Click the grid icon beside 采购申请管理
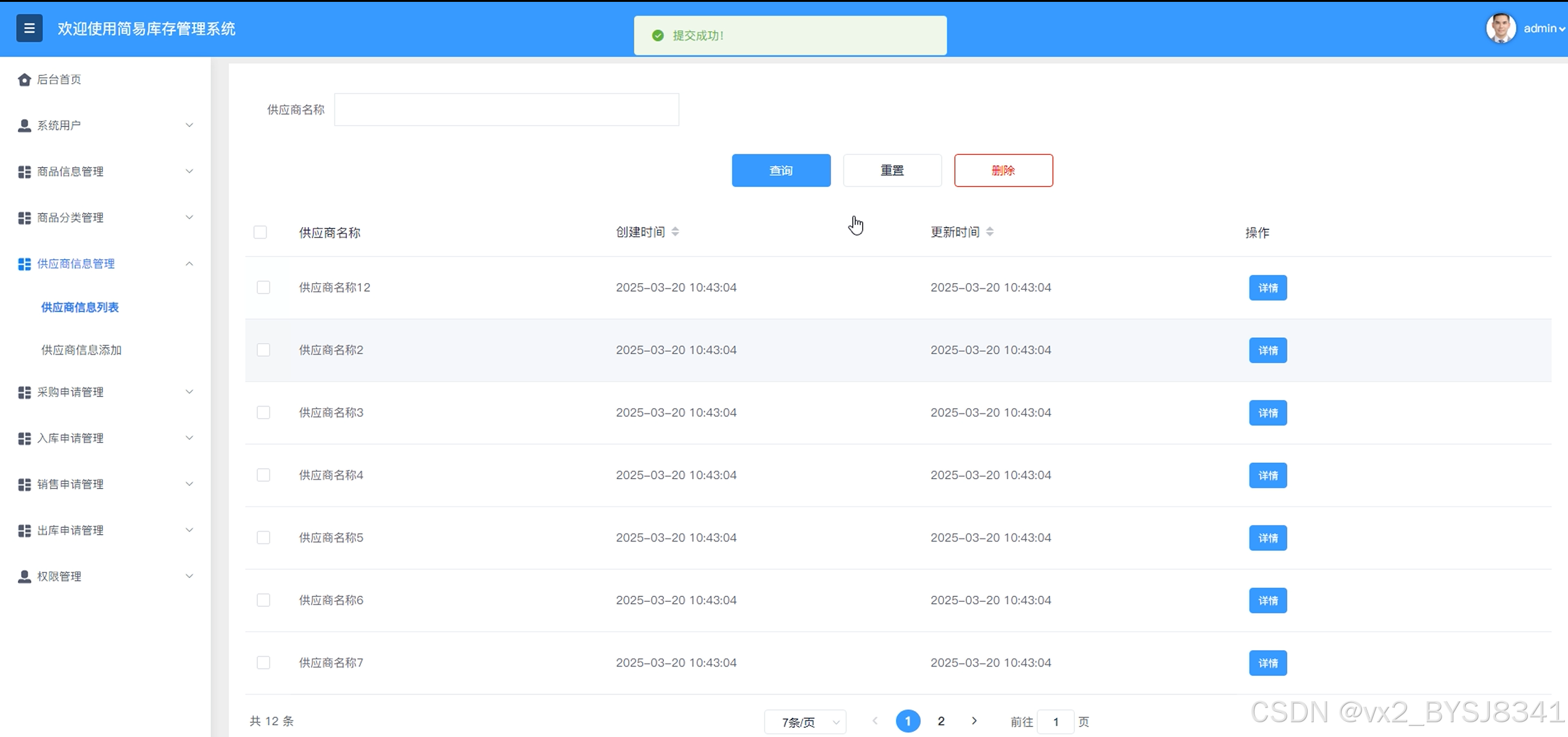 pyautogui.click(x=24, y=393)
